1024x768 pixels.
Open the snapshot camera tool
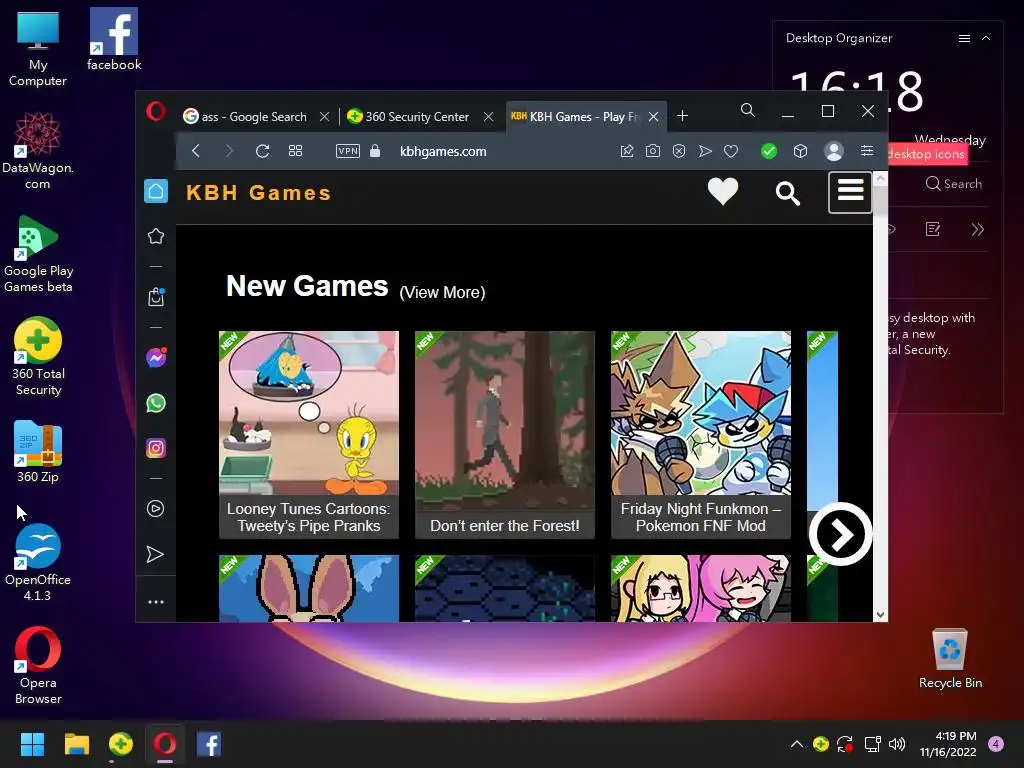(x=652, y=152)
